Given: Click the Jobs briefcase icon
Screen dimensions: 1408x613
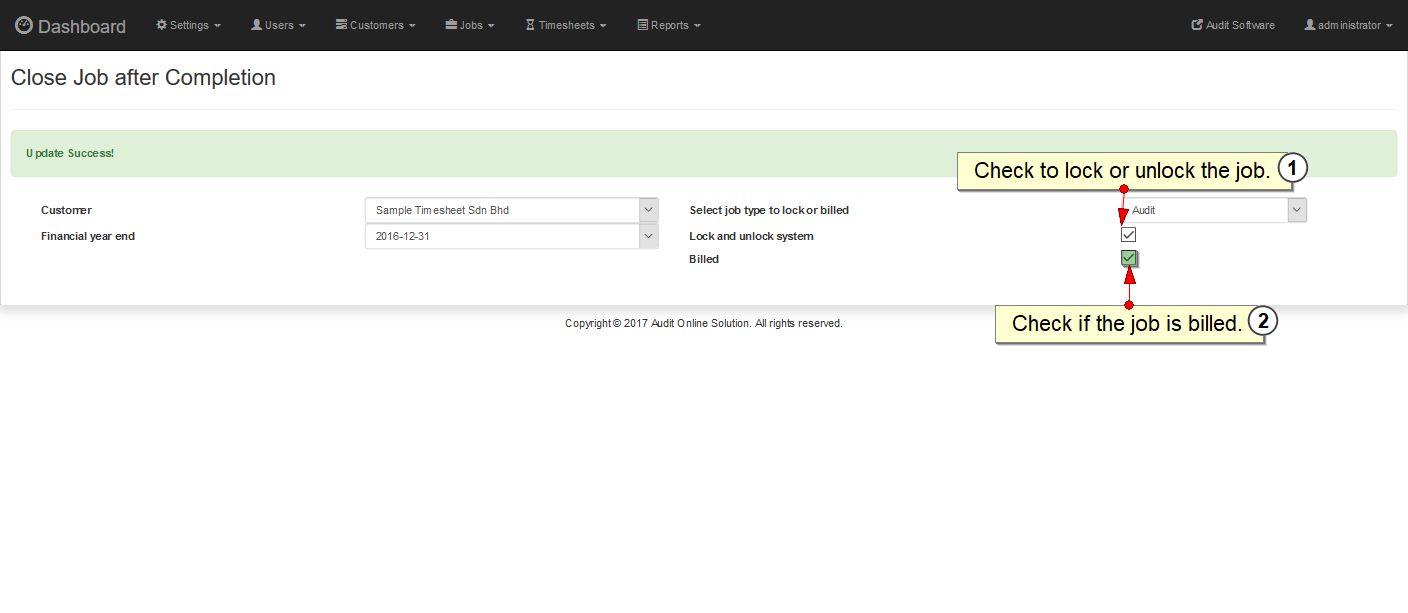Looking at the screenshot, I should pyautogui.click(x=451, y=25).
